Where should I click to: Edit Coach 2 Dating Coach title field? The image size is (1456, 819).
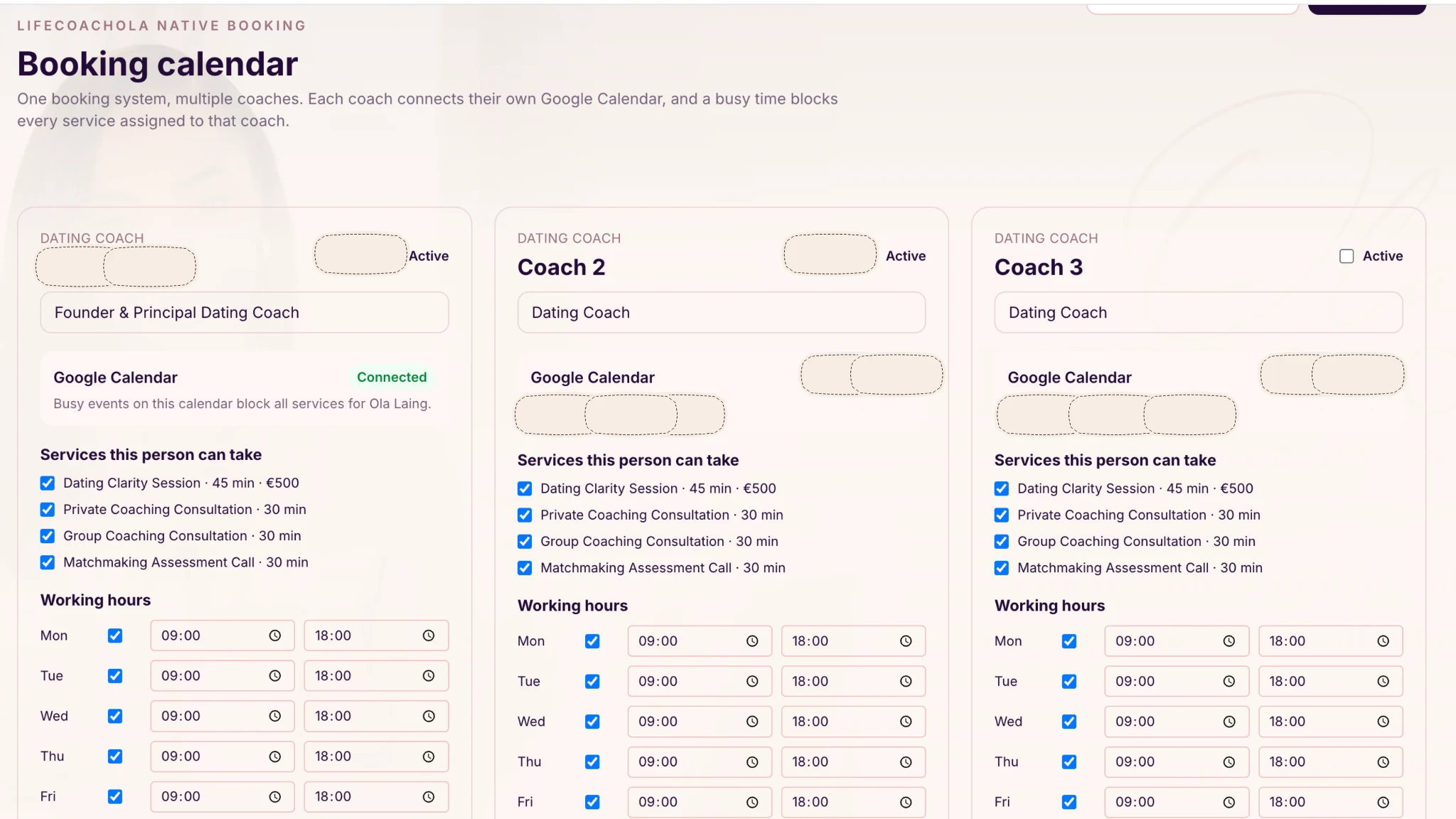tap(722, 313)
